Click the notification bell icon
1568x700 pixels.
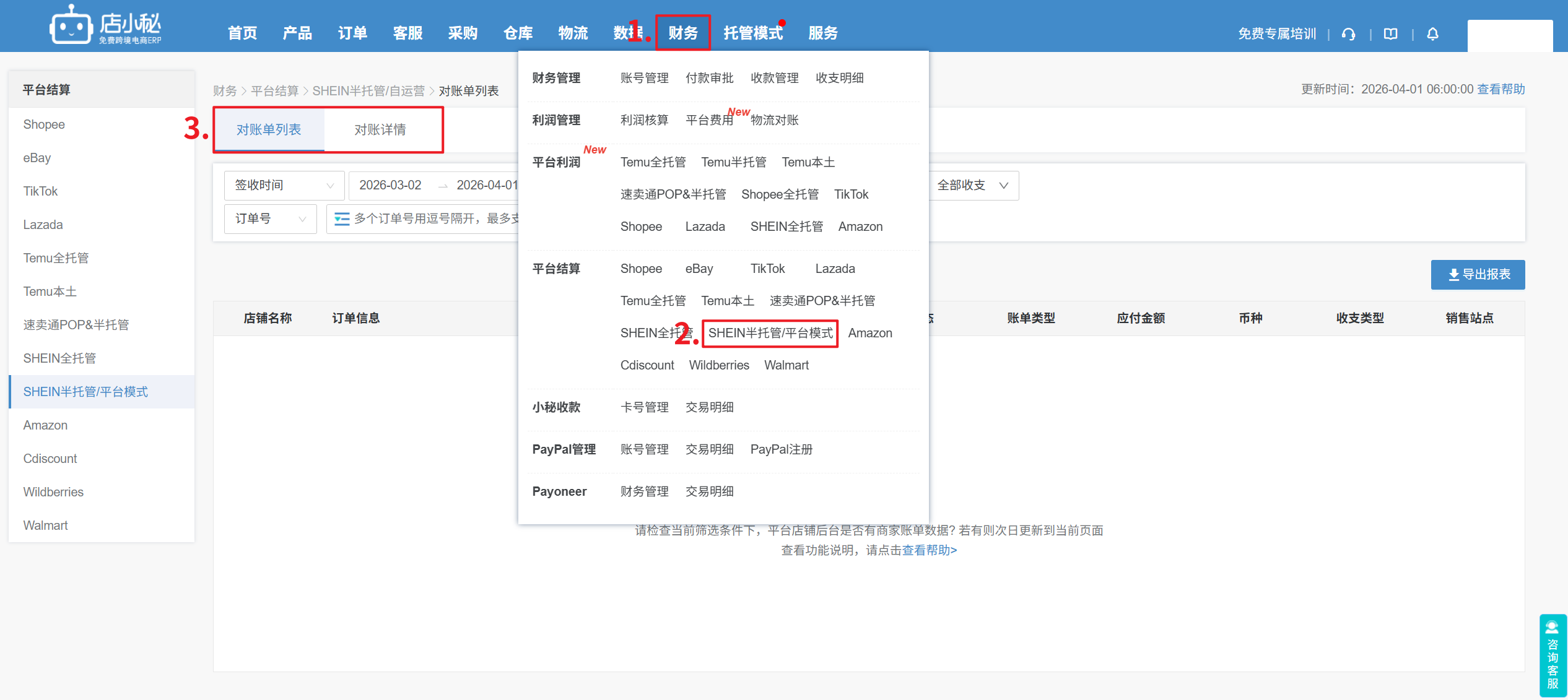click(x=1432, y=34)
